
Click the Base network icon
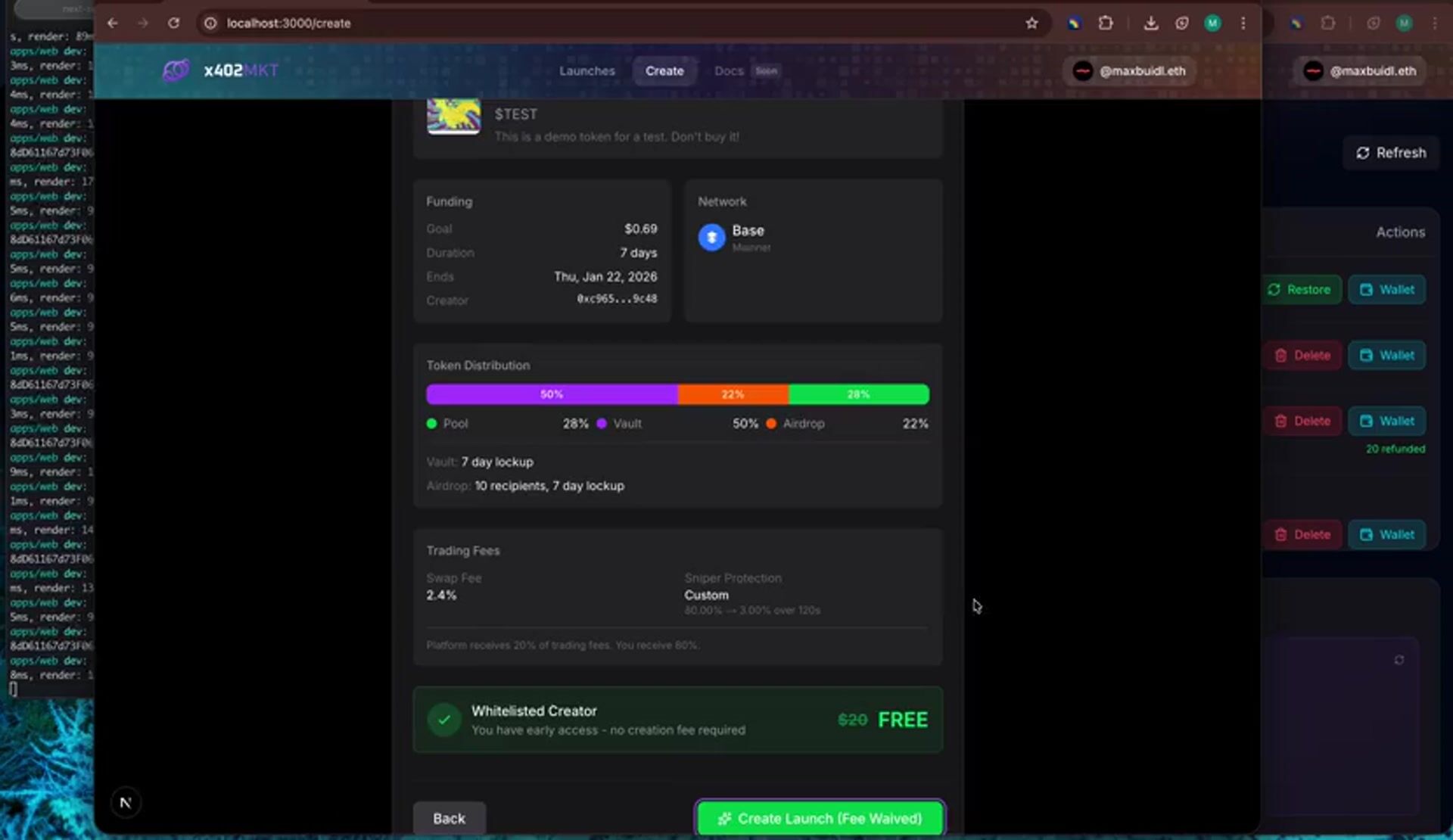tap(711, 237)
